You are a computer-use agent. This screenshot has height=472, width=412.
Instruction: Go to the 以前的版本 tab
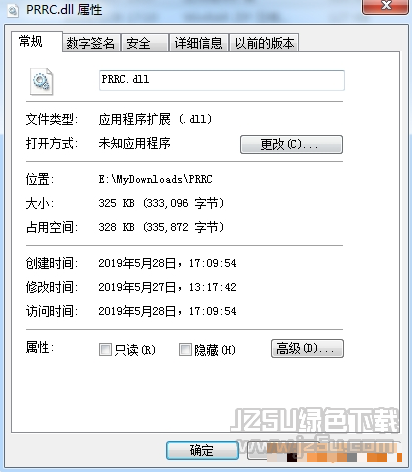(x=264, y=43)
